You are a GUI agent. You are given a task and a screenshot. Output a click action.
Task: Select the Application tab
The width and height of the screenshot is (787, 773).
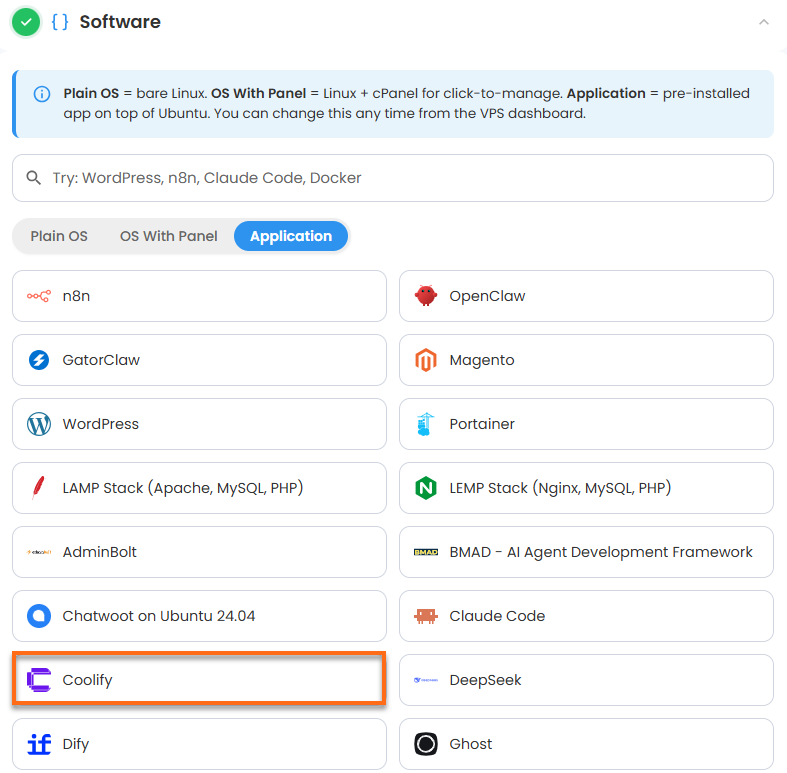pos(291,236)
